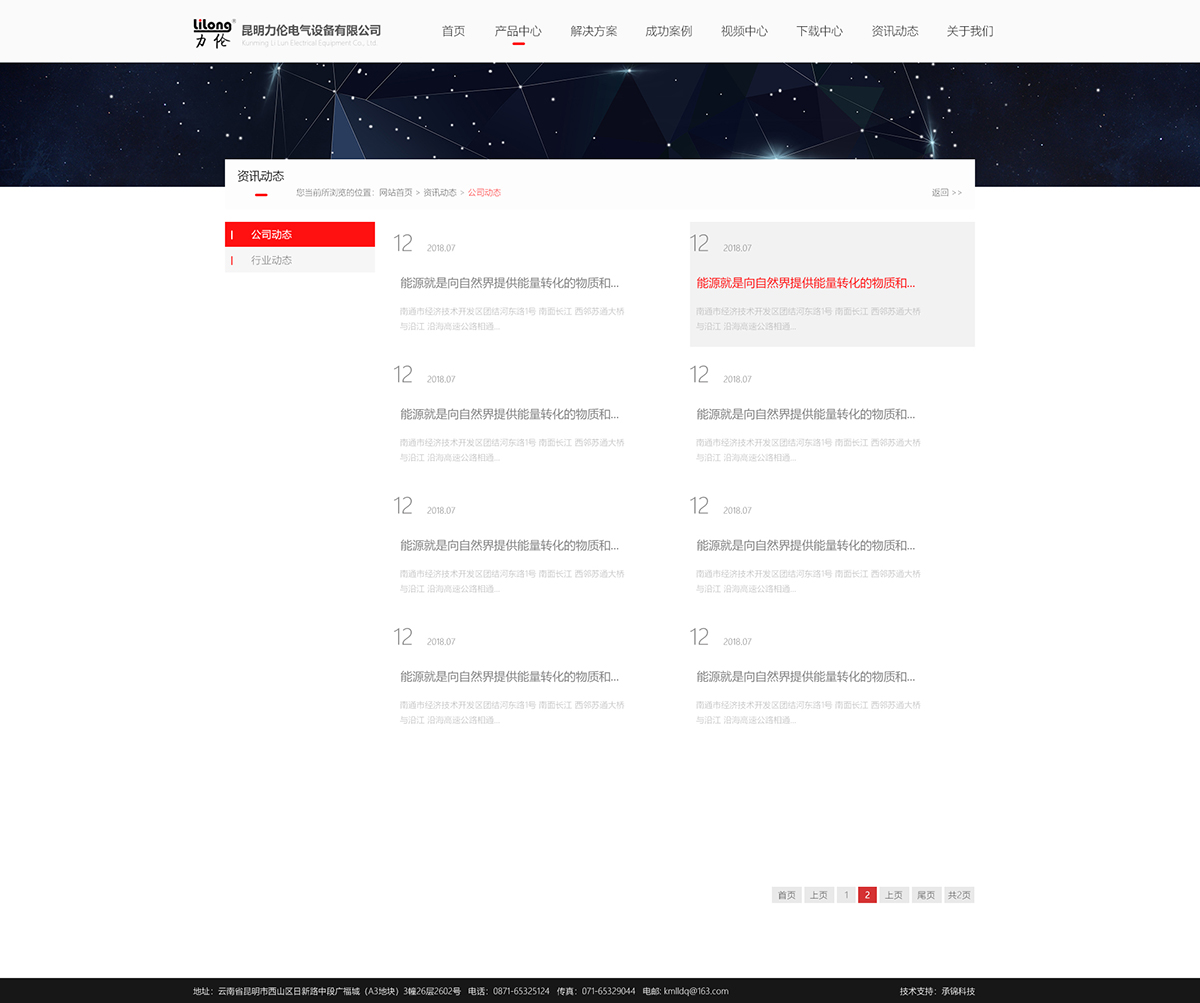This screenshot has height=1003, width=1200.
Task: Switch to the 行业动态 sidebar category
Action: (x=300, y=261)
